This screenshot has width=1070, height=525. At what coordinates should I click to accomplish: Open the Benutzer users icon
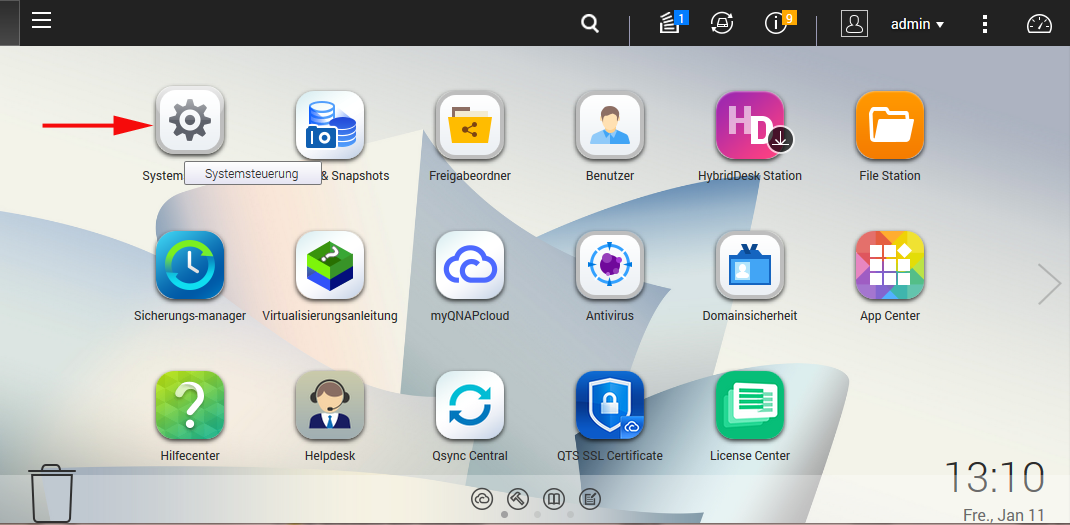(610, 125)
